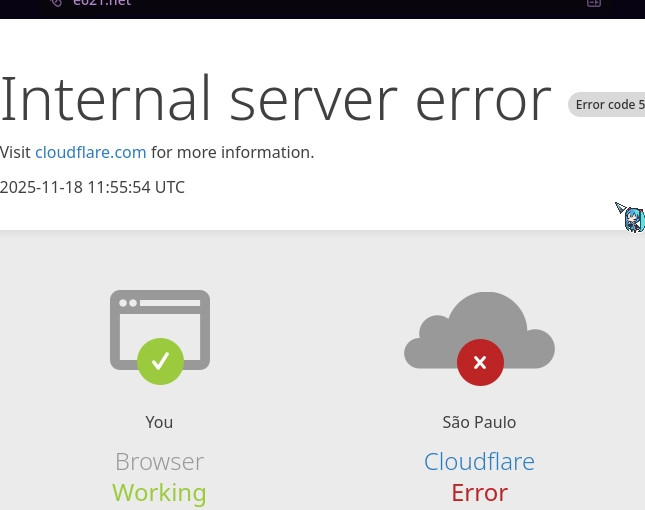The height and width of the screenshot is (510, 645).
Task: Click the green Working status text
Action: pos(159,492)
